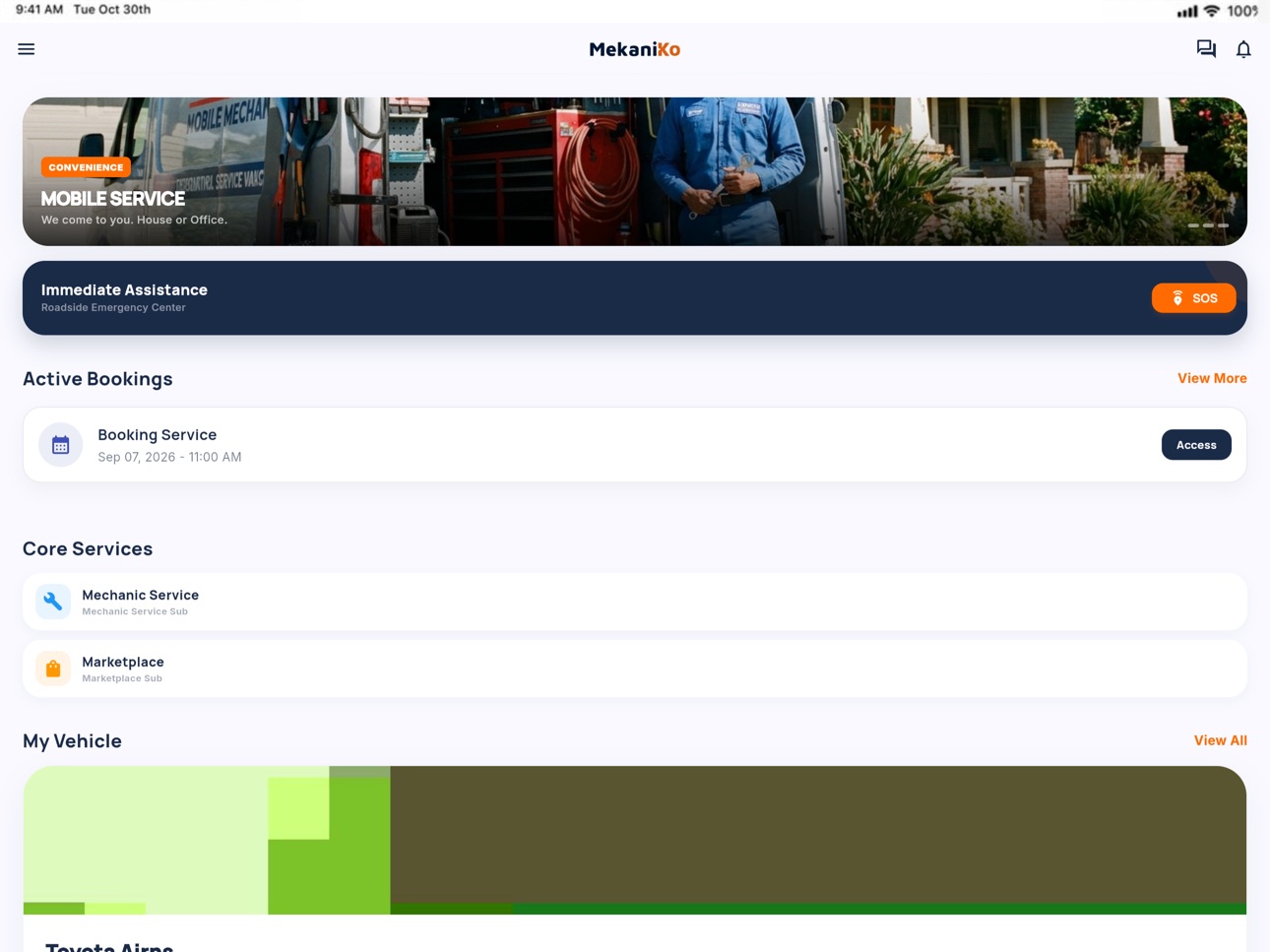Screen dimensions: 1270x952
Task: Tap the Wi-Fi status icon
Action: (1212, 11)
